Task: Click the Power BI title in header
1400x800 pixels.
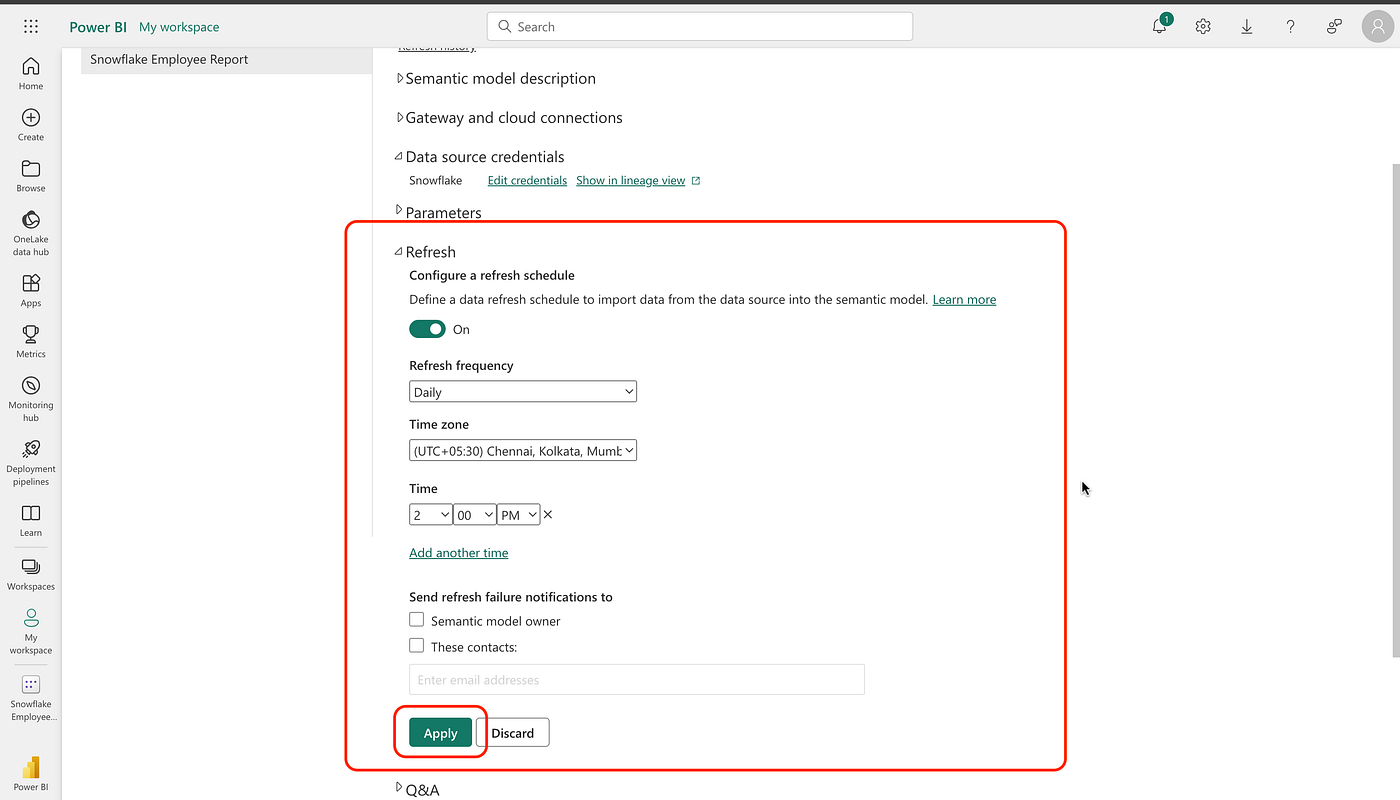Action: click(x=98, y=27)
